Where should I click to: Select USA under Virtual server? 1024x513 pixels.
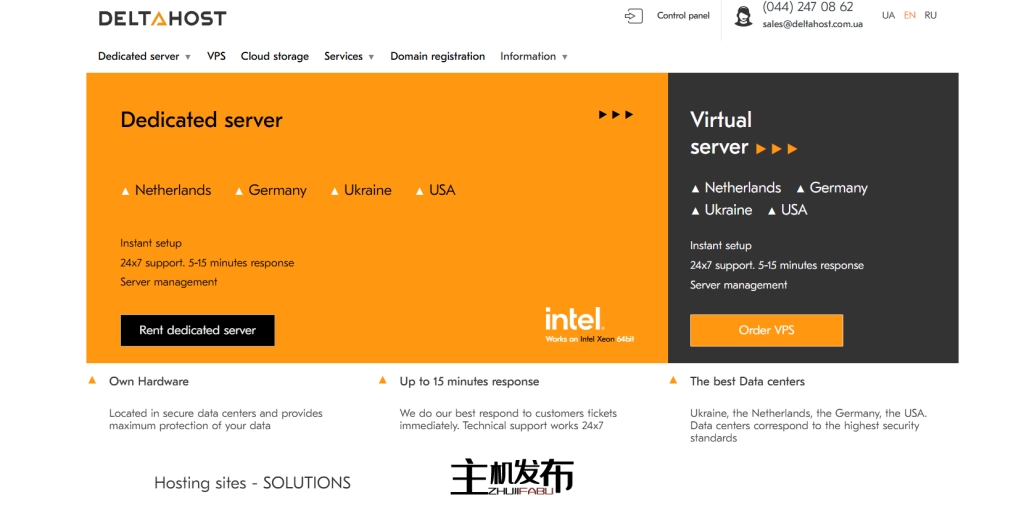788,210
